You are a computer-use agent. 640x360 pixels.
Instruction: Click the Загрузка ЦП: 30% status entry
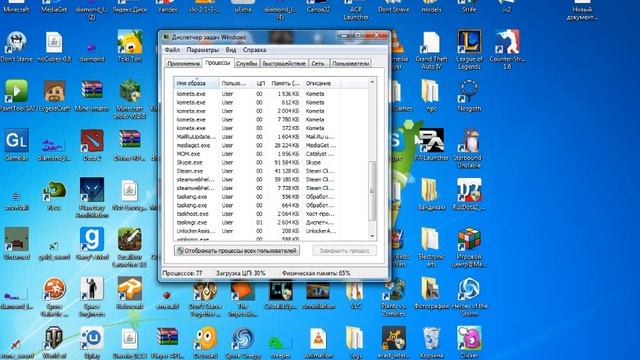point(241,273)
